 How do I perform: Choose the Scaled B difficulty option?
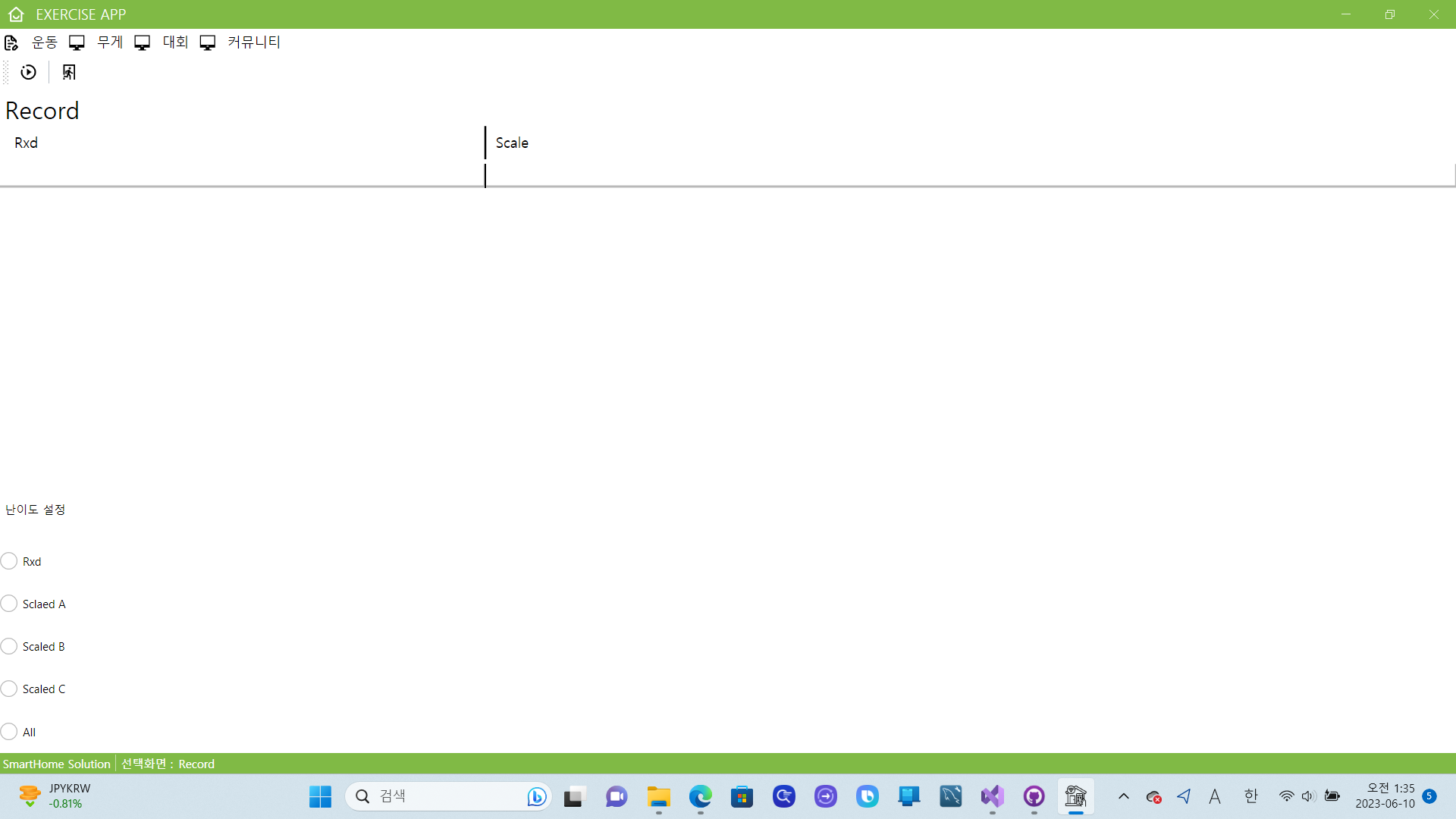9,646
